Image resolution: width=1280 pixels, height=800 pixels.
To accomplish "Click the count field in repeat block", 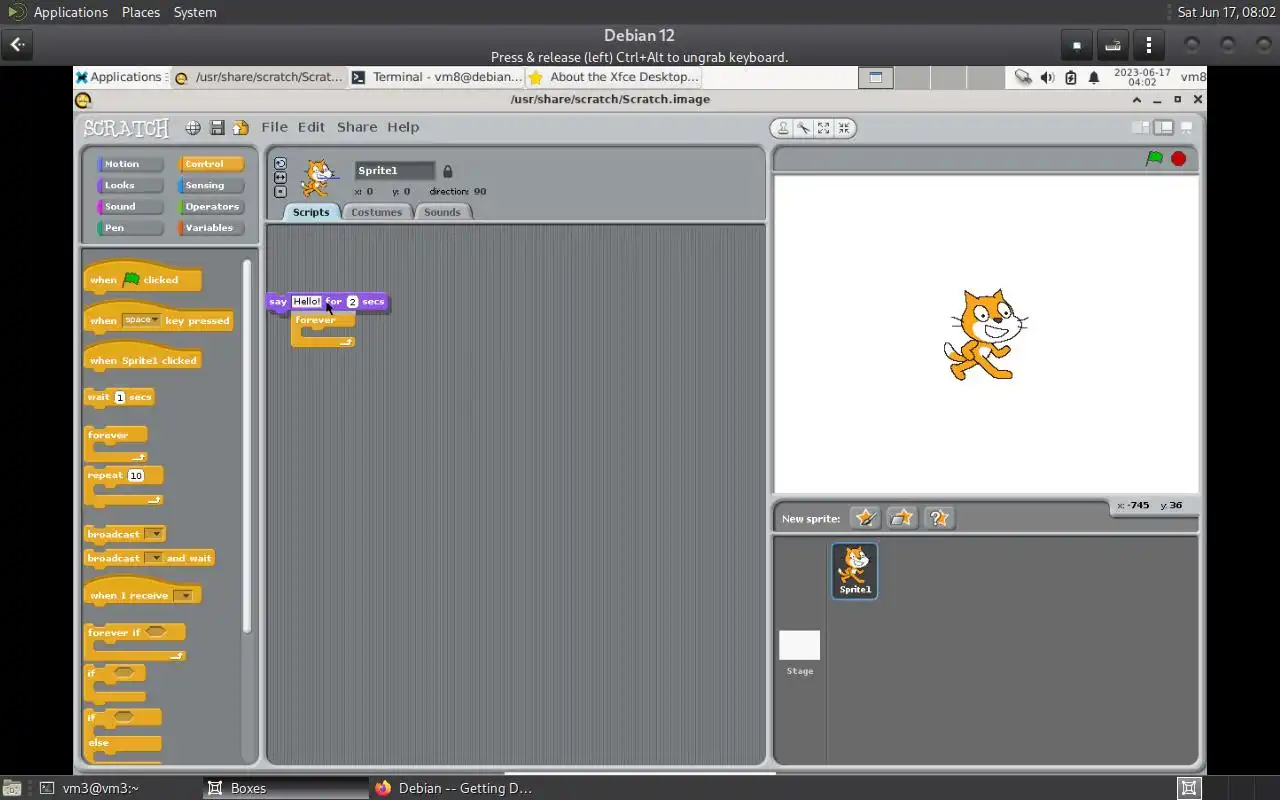I will [136, 476].
